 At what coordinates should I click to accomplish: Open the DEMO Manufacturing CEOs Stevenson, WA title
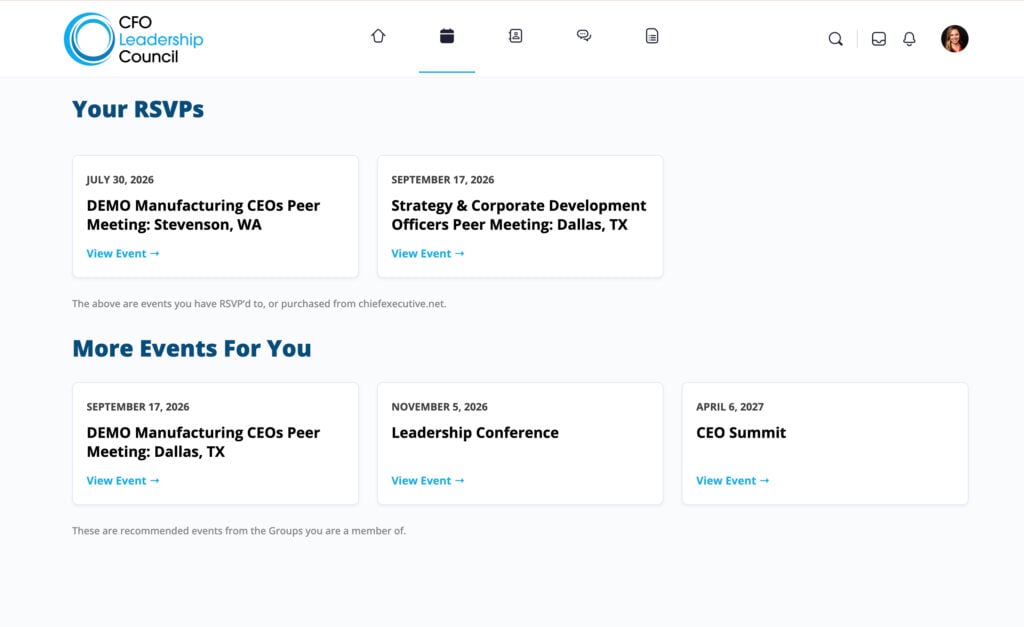(203, 215)
